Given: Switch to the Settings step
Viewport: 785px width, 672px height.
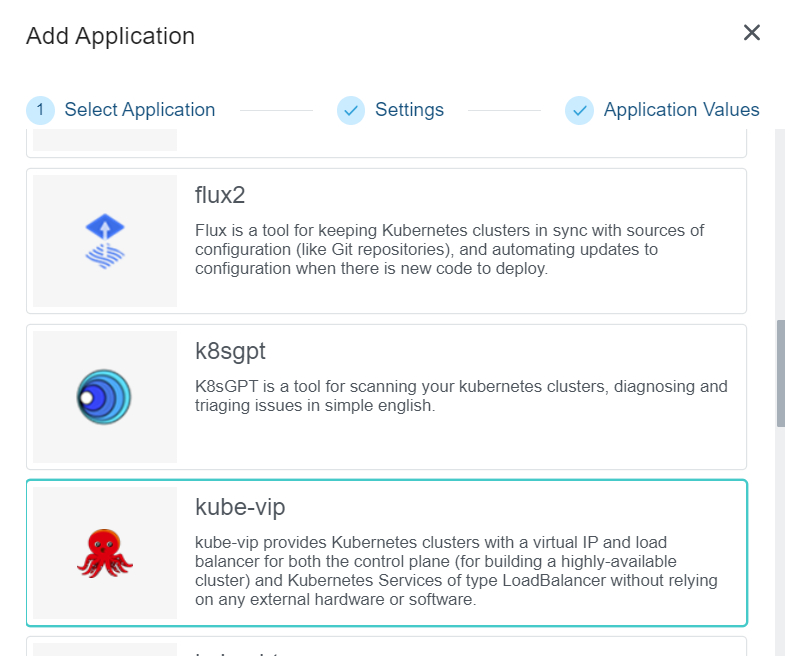Looking at the screenshot, I should click(x=409, y=110).
